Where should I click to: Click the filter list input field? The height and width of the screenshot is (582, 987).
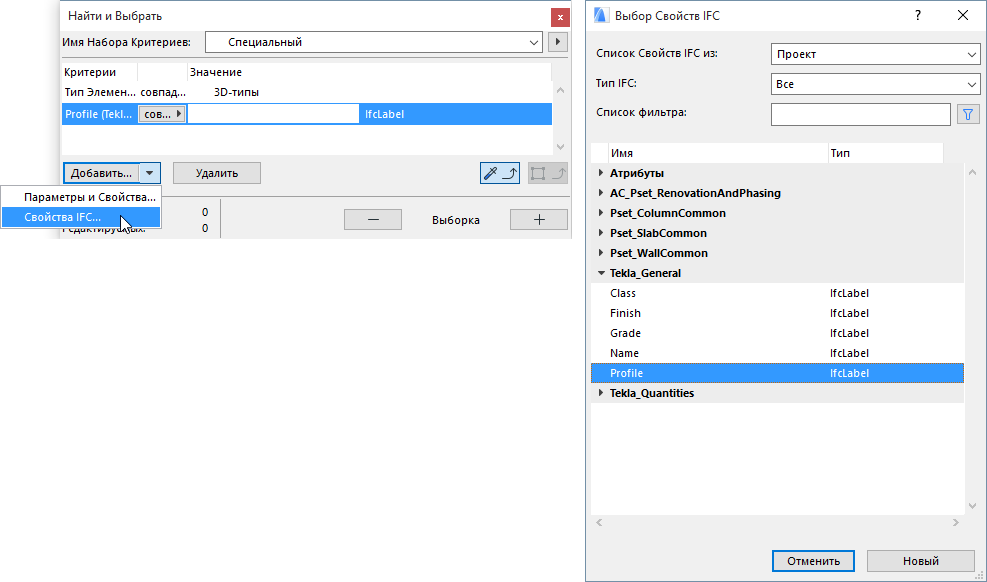coord(860,115)
